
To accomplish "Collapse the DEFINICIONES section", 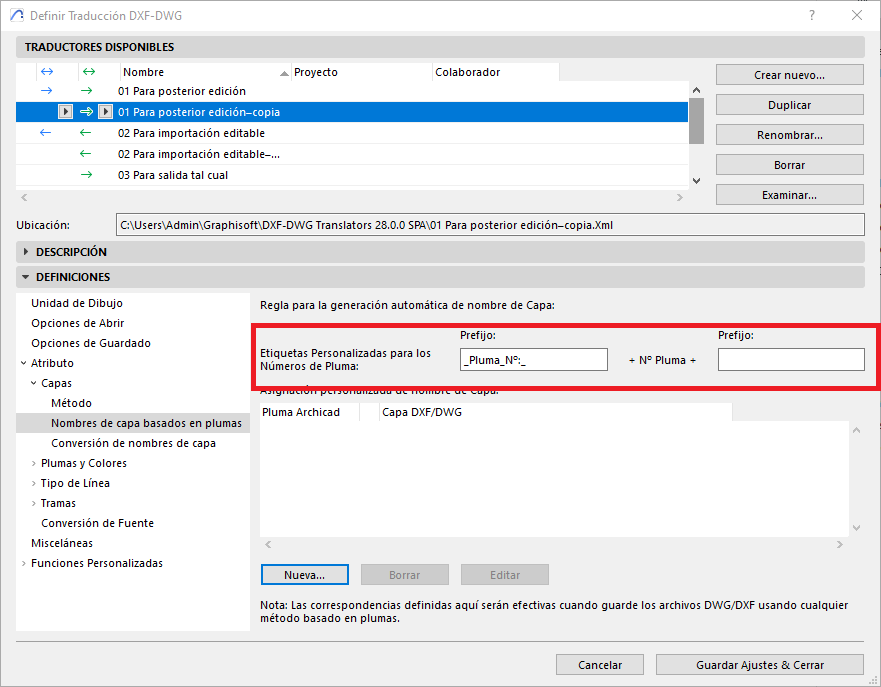I will pyautogui.click(x=26, y=277).
